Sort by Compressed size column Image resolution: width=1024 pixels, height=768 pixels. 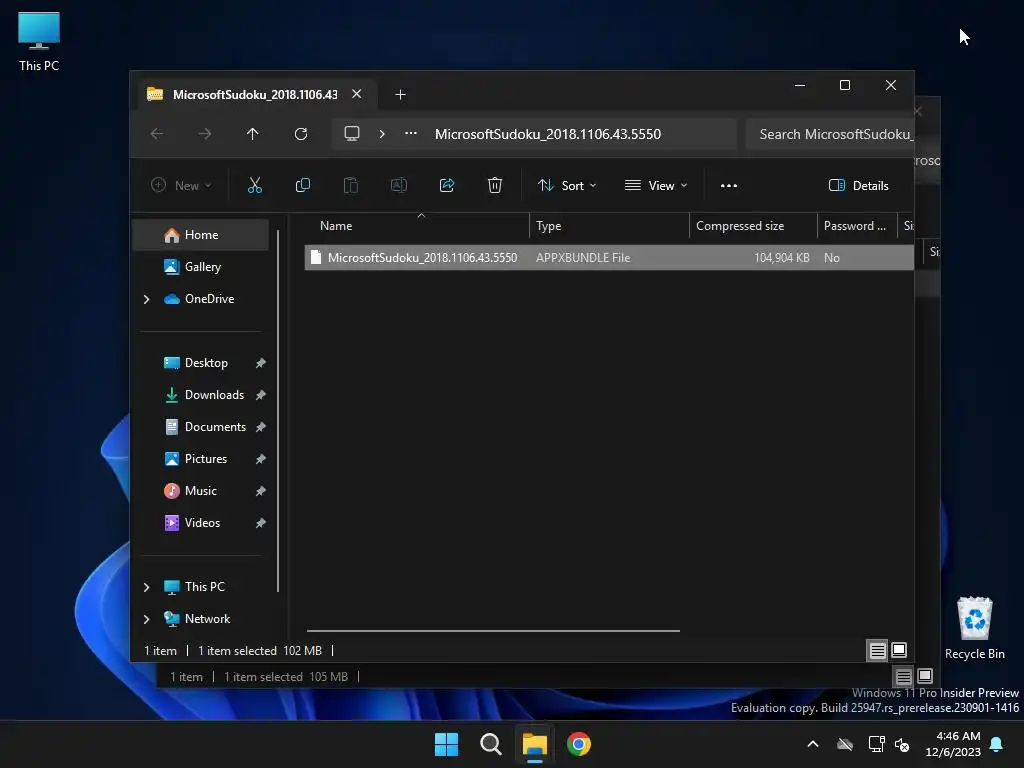point(753,226)
